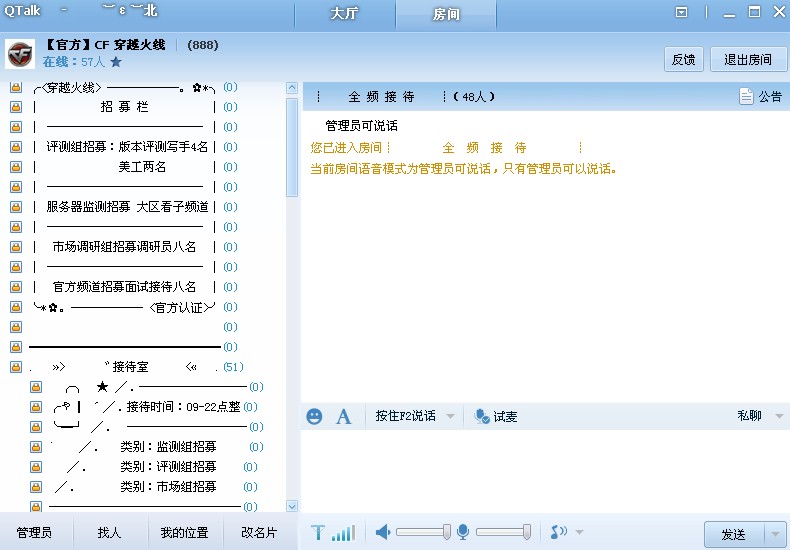Viewport: 790px width, 550px height.
Task: Click lock icon beside 类别:评测组招募
Action: coord(36,467)
